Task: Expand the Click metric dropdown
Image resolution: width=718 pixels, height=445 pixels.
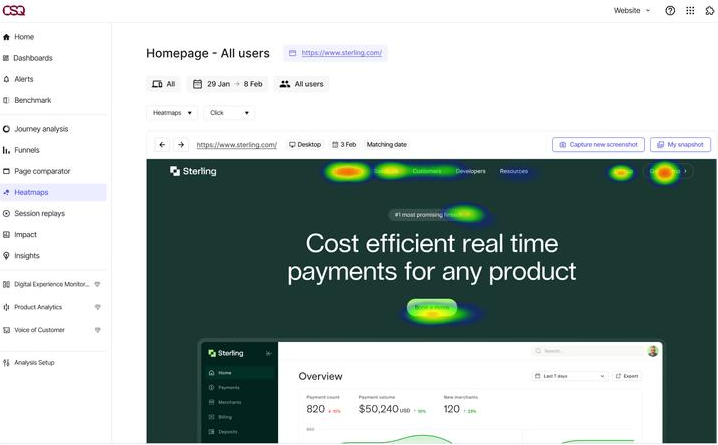Action: point(229,113)
